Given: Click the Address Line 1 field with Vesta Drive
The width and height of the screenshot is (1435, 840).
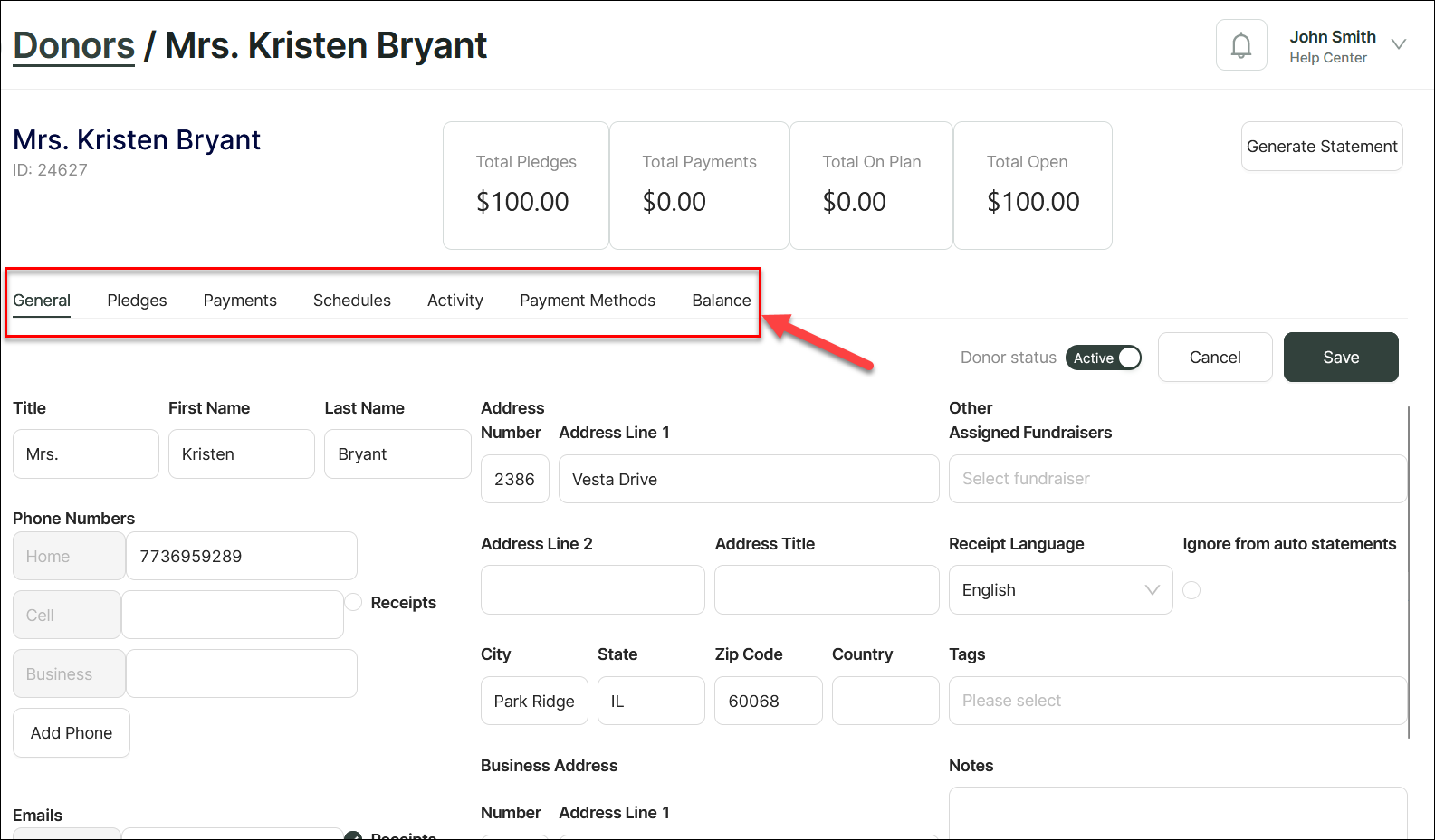Looking at the screenshot, I should click(x=748, y=480).
